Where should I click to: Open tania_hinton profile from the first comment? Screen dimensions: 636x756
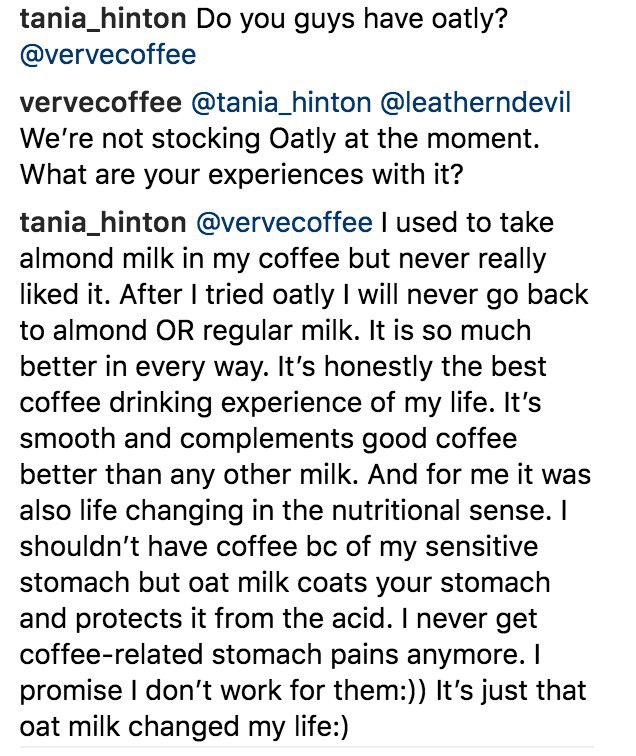(x=103, y=20)
